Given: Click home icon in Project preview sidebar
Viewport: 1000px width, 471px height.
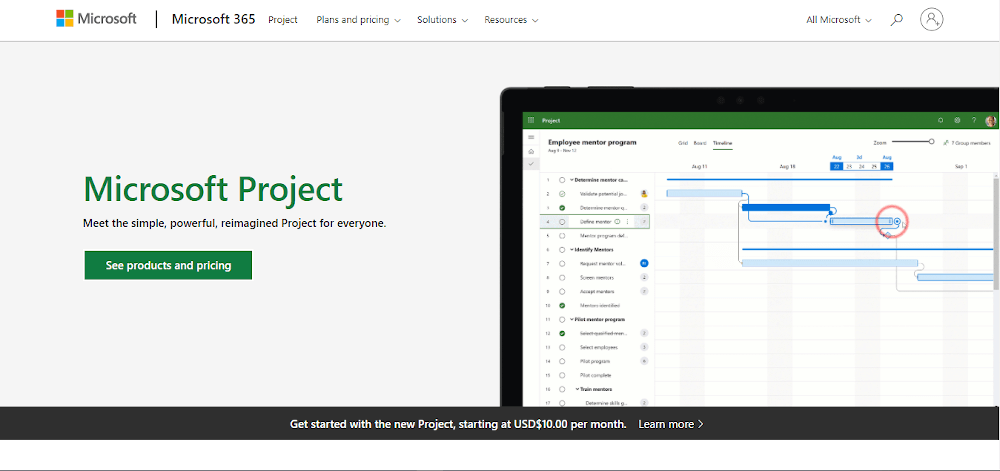Looking at the screenshot, I should (531, 151).
